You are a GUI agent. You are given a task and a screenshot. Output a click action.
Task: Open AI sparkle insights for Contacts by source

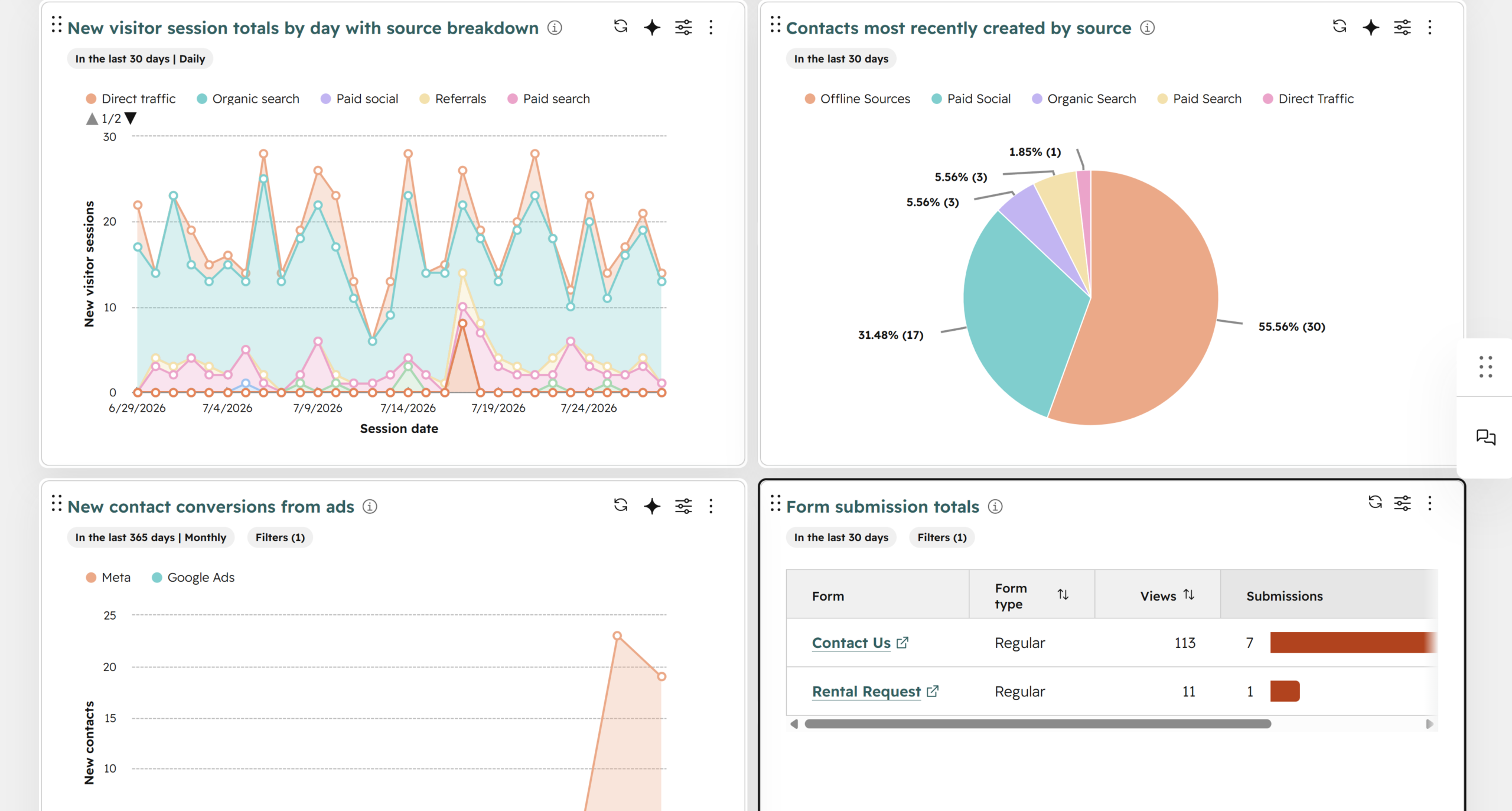[x=1371, y=27]
